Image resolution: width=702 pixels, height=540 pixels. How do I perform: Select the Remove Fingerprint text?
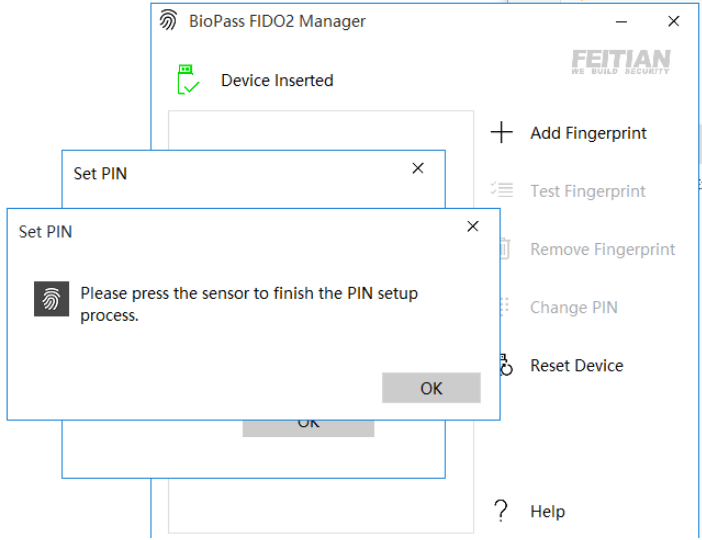pos(602,249)
